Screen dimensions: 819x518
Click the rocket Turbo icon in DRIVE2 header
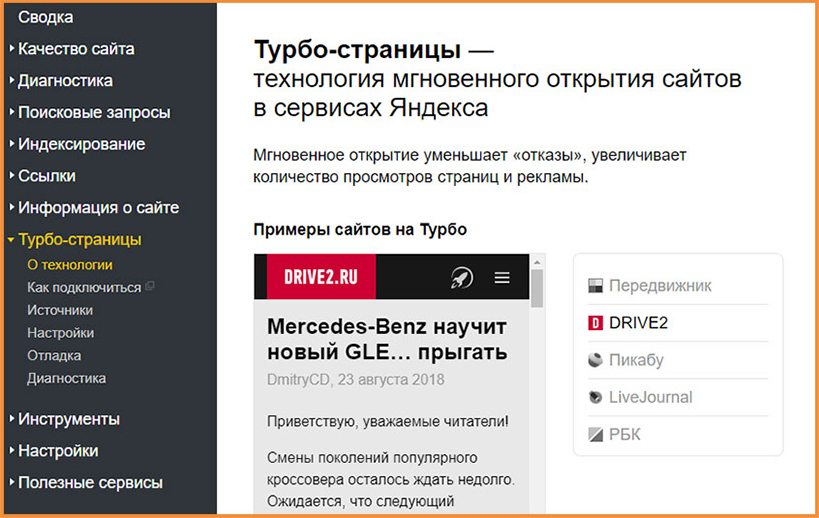point(462,277)
